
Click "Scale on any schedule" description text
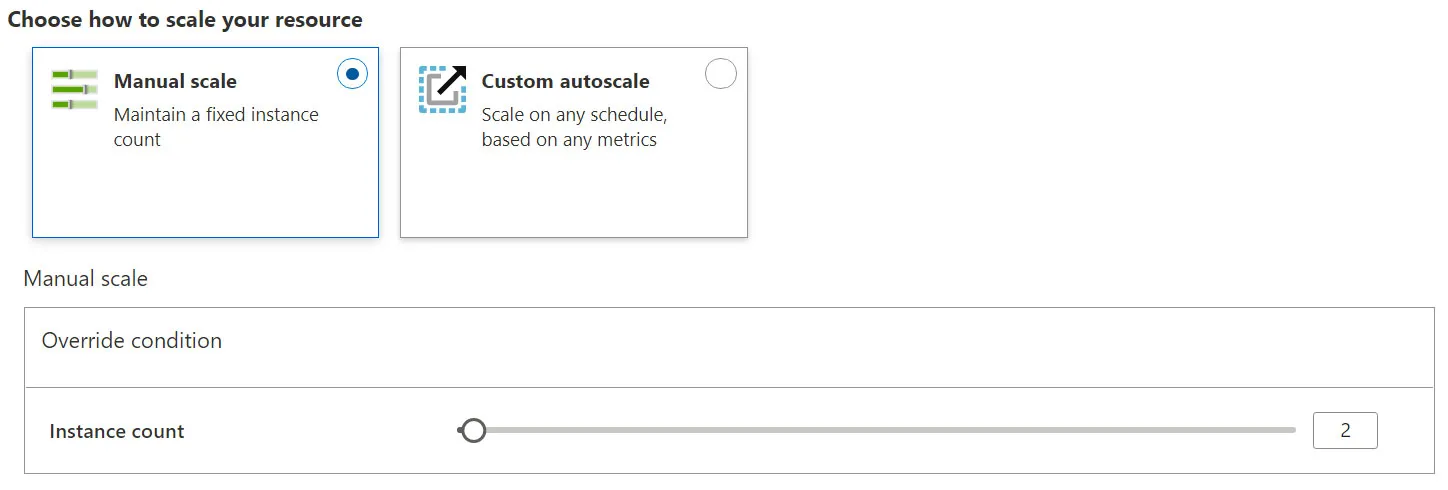click(x=574, y=115)
